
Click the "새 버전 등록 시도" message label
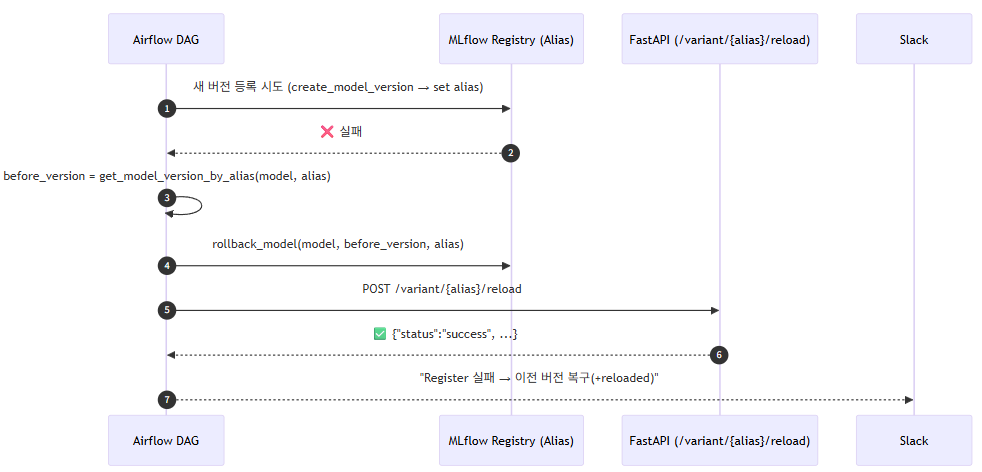(338, 87)
